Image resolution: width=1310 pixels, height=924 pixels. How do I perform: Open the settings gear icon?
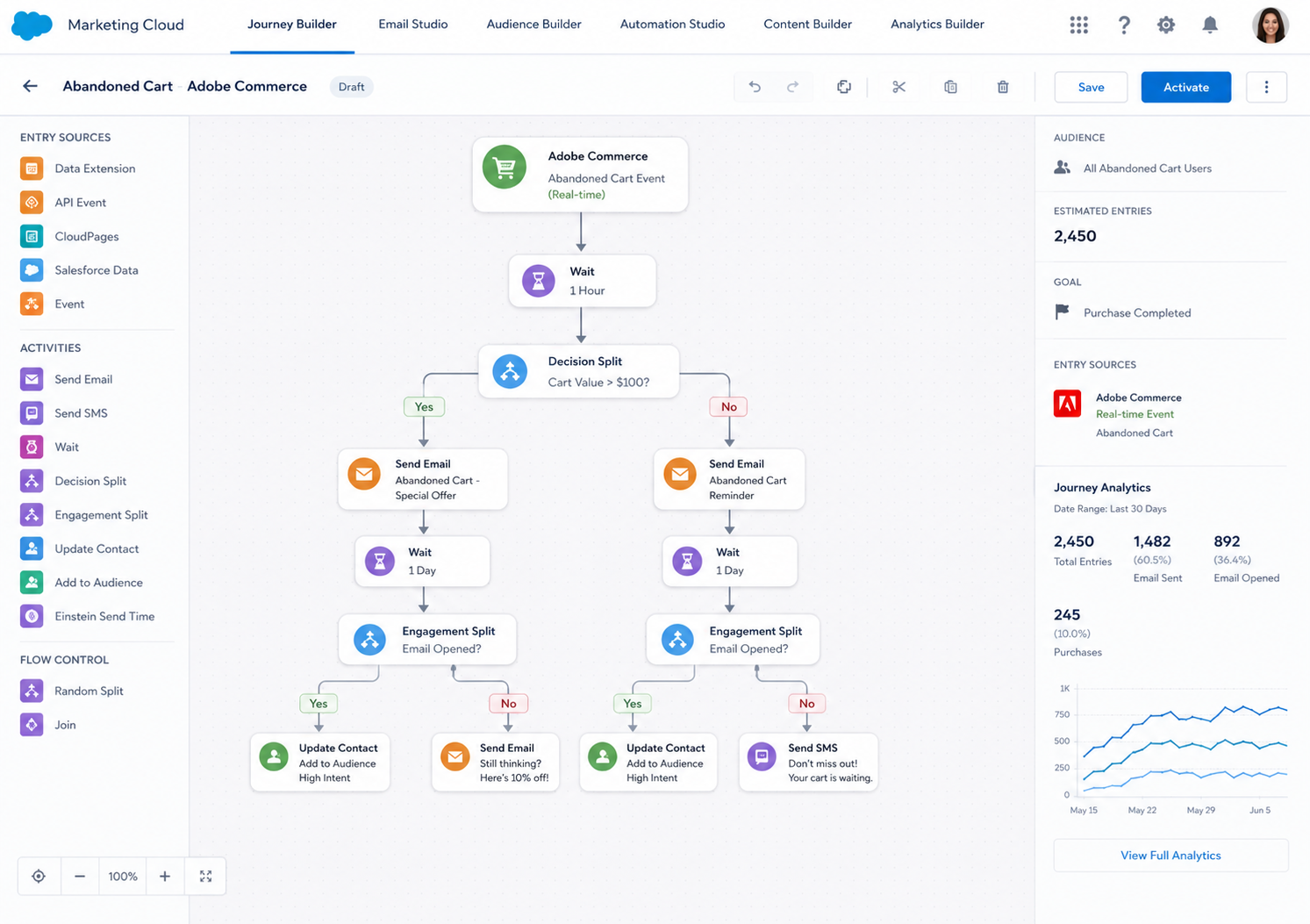(1166, 25)
